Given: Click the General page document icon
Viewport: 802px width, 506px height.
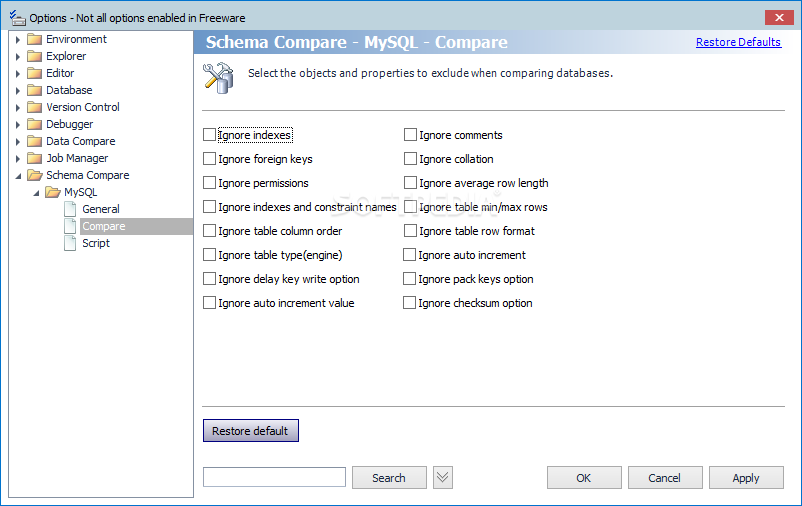Looking at the screenshot, I should [x=70, y=209].
